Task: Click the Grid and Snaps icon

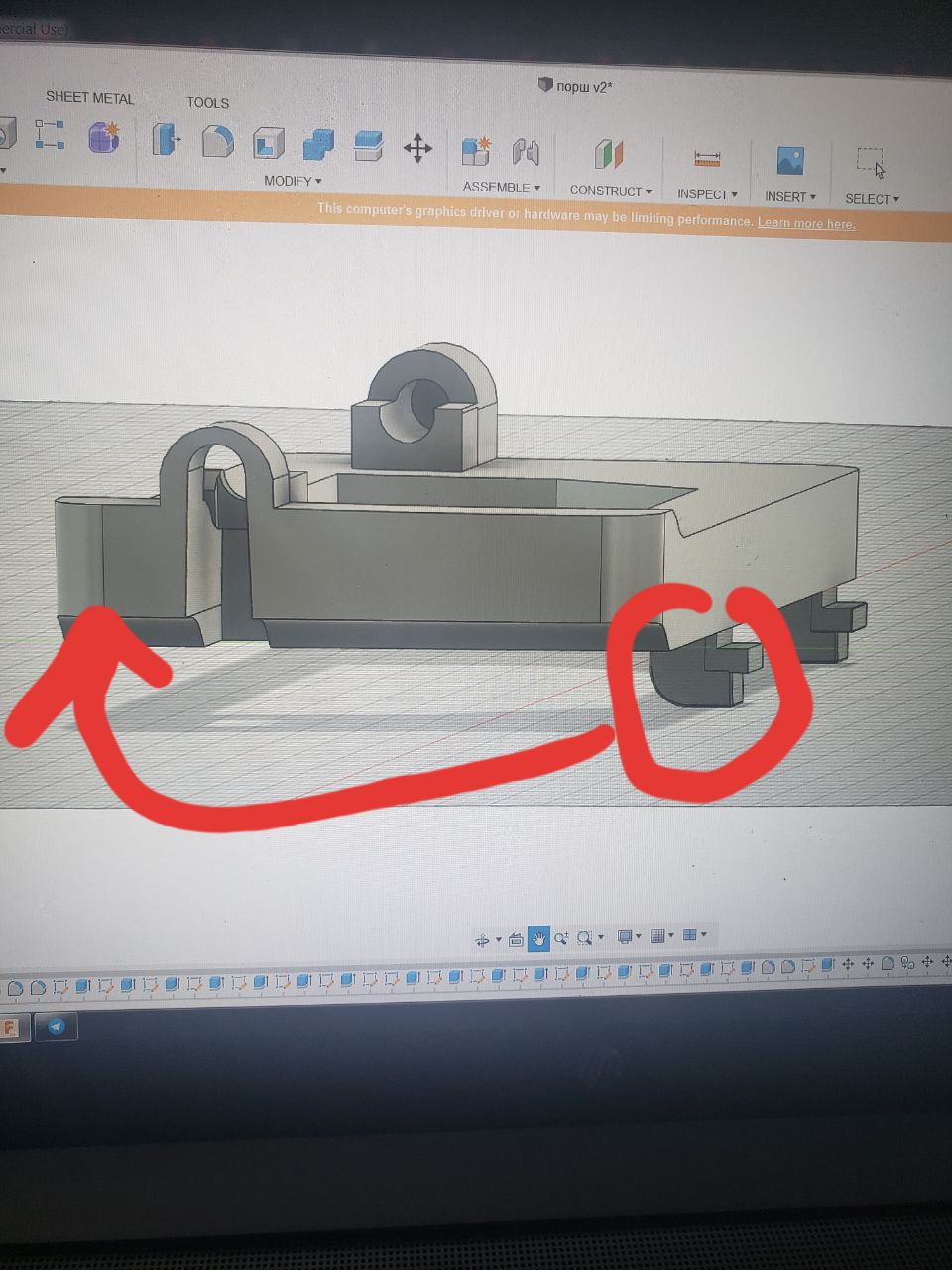Action: click(657, 935)
